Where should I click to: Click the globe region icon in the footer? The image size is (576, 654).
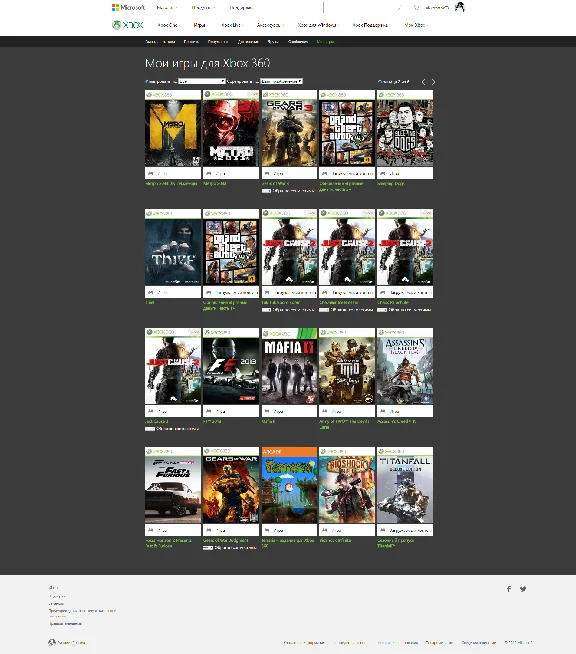point(52,642)
